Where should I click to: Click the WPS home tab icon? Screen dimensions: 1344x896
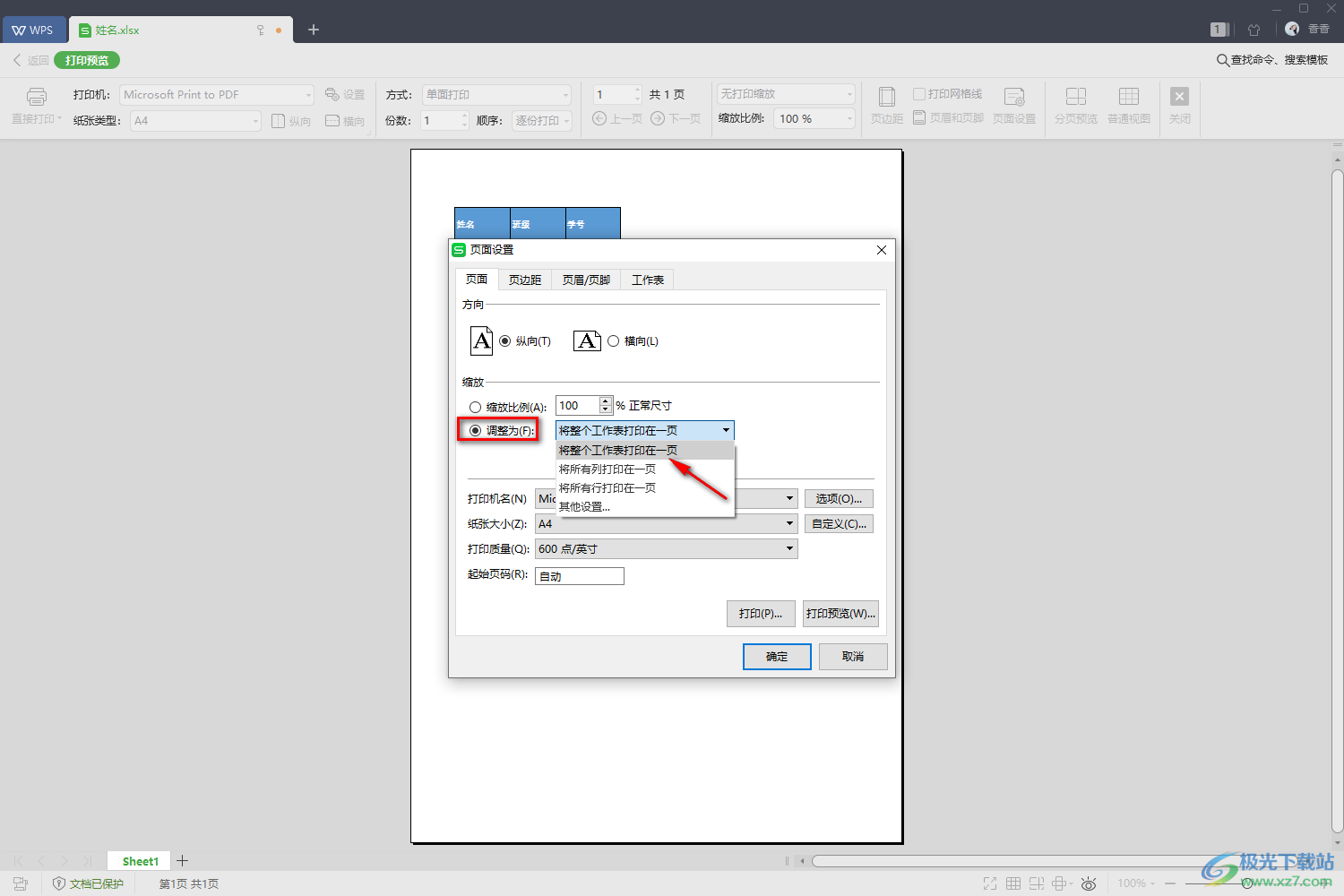33,30
